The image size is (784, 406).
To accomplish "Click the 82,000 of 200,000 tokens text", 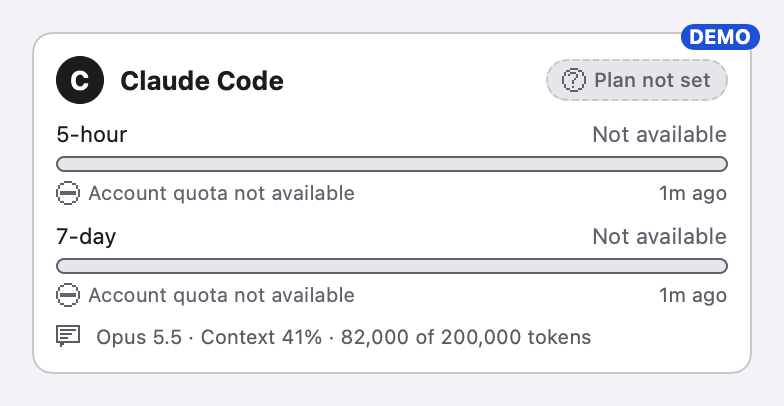I will tap(466, 337).
